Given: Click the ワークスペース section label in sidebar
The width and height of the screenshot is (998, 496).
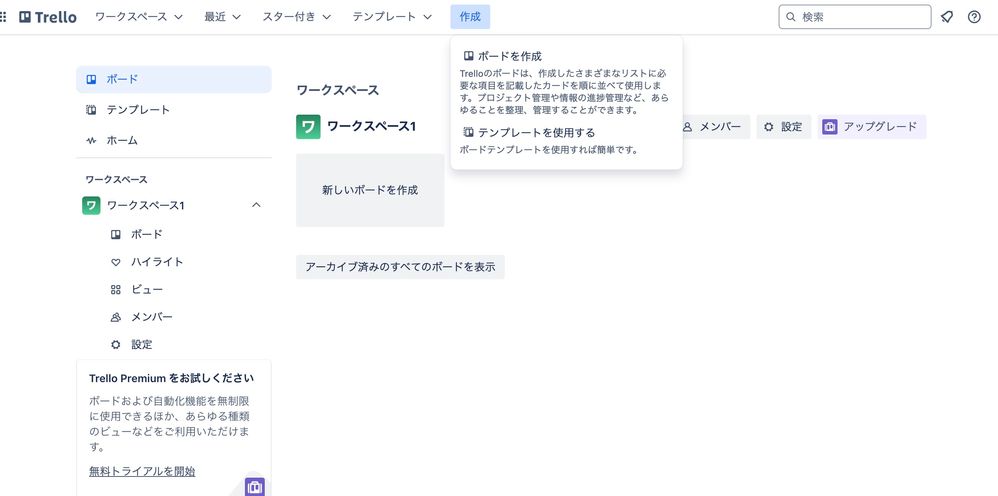Looking at the screenshot, I should tap(116, 180).
